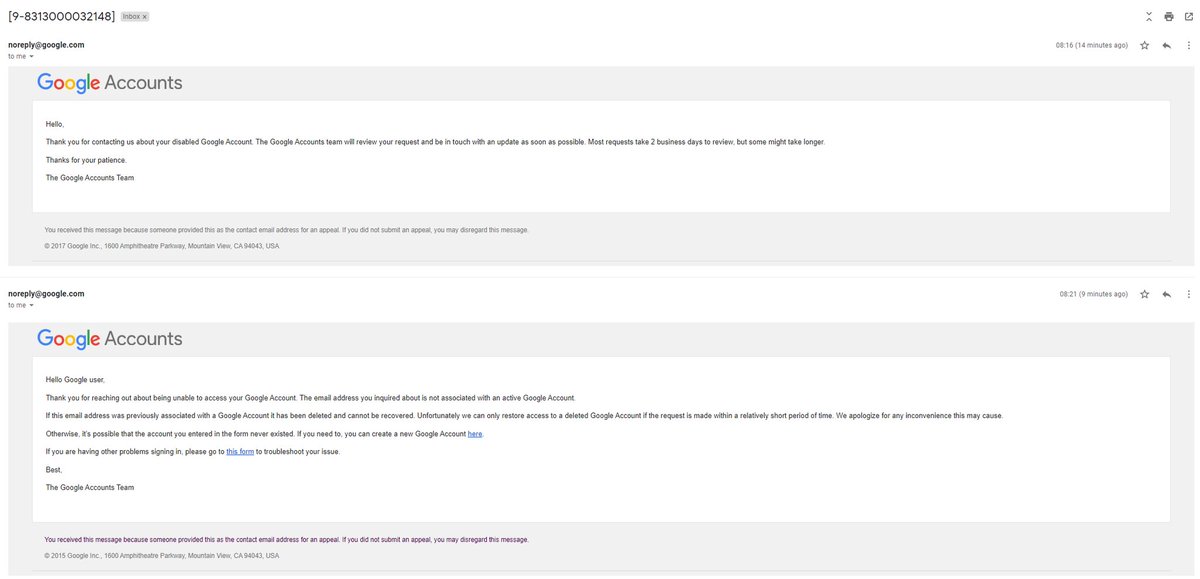Screen dimensions: 1200x579
Task: Open the conversation in a new window
Action: pyautogui.click(x=1188, y=16)
